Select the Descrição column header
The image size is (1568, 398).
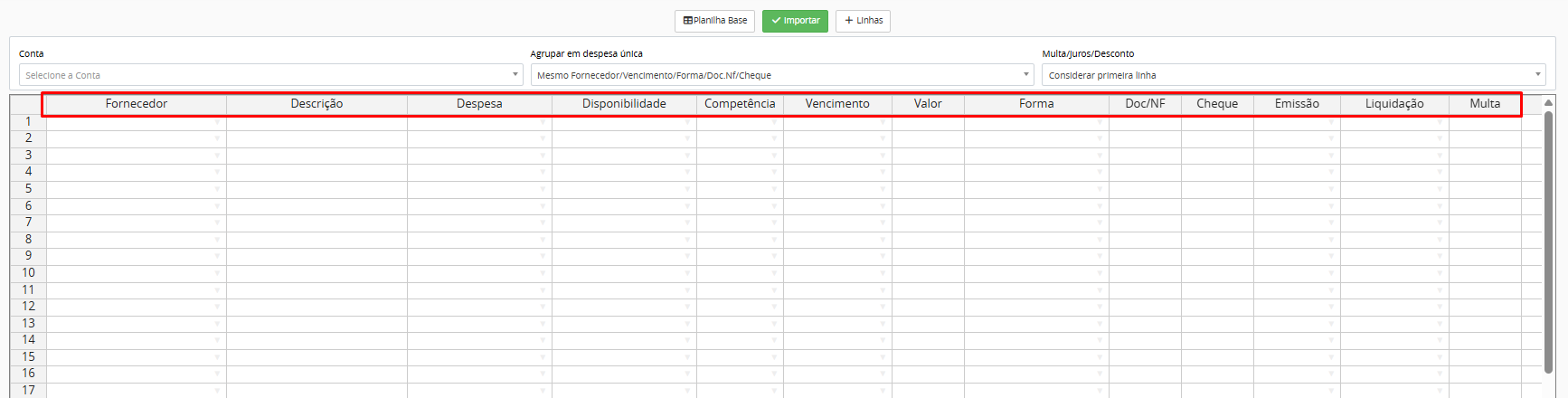[316, 104]
